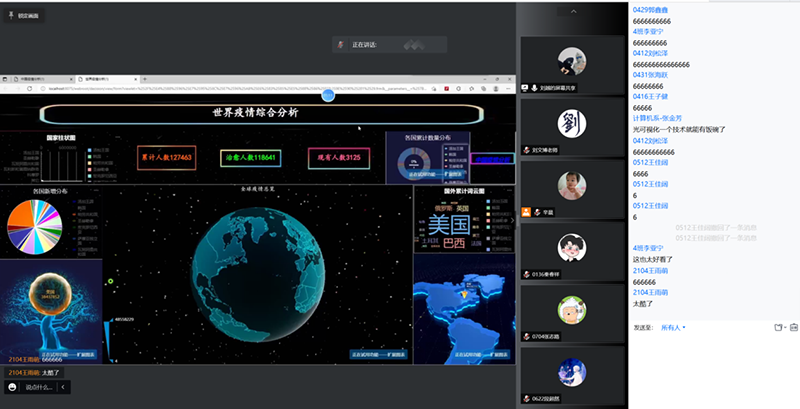The width and height of the screenshot is (800, 409).
Task: Open the 所有人 recipient dropdown
Action: click(x=672, y=327)
